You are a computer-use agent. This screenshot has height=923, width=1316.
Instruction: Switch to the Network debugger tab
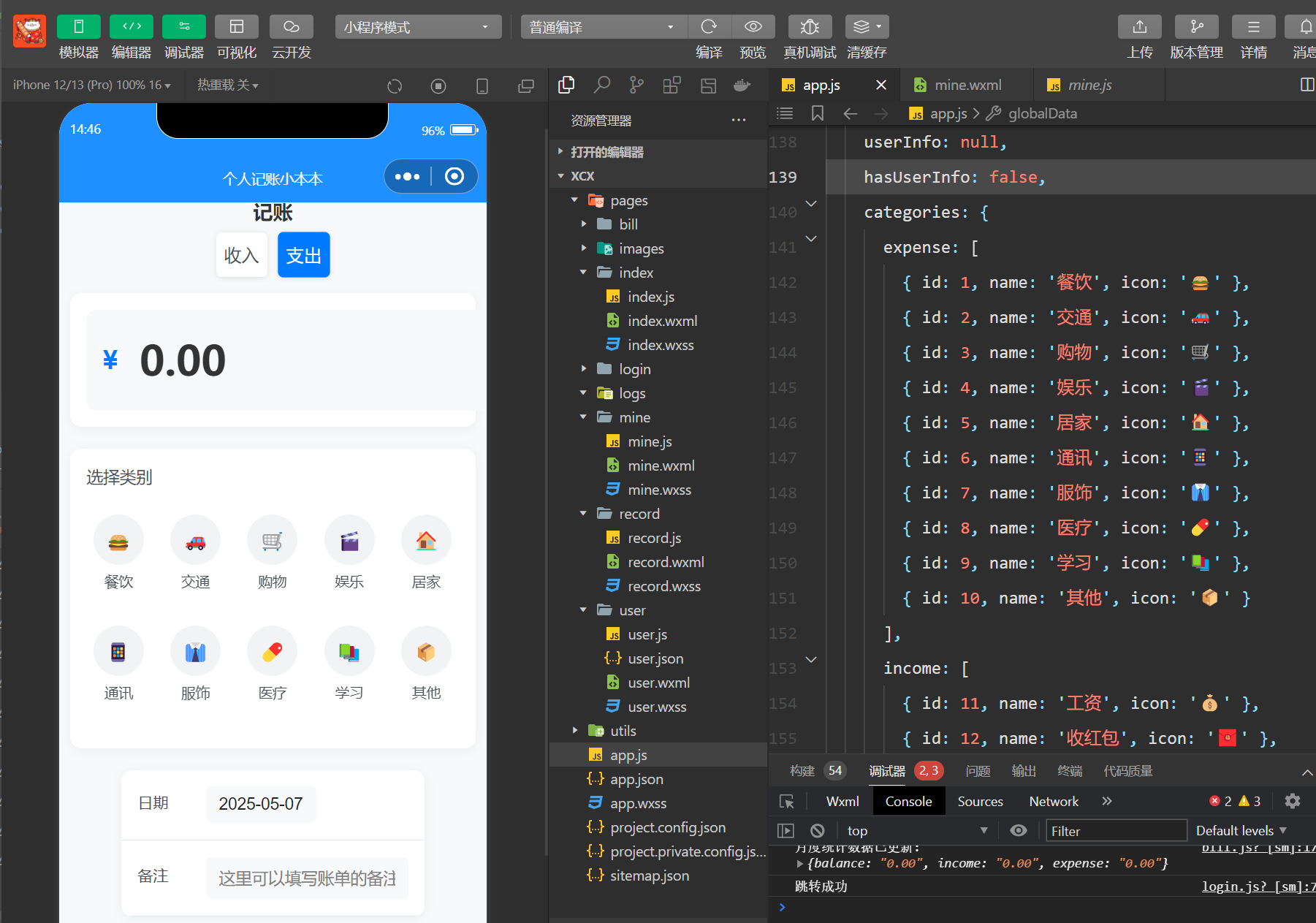[1054, 802]
